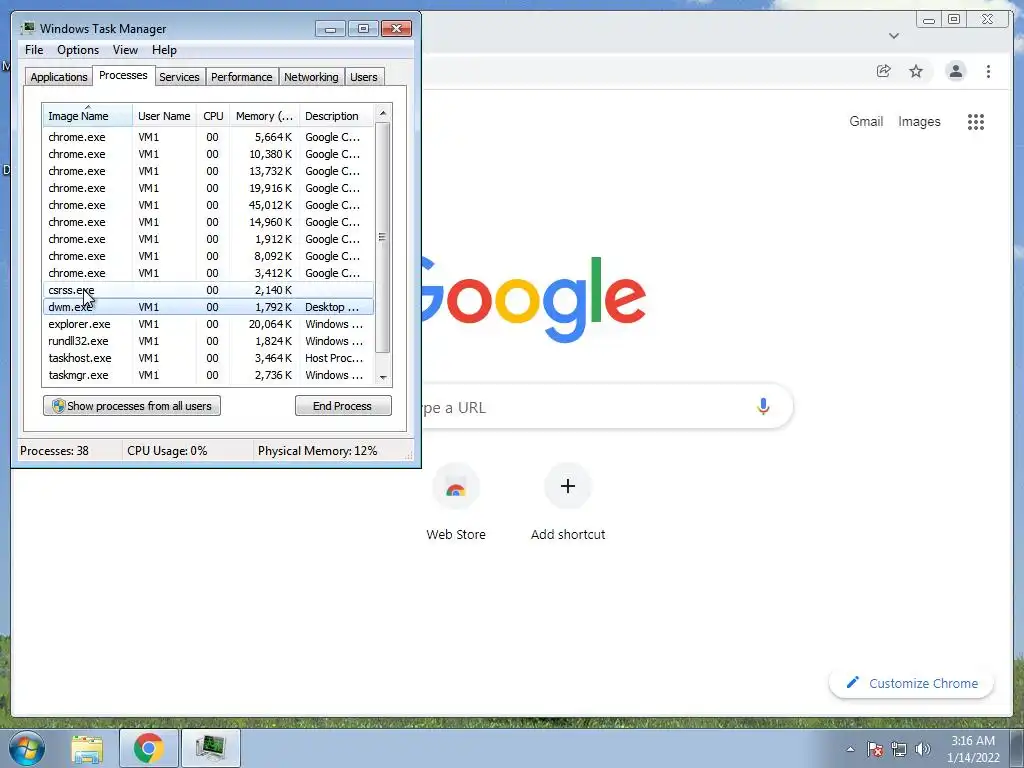Click the process list scroll up arrow
Viewport: 1024px width, 768px height.
383,114
